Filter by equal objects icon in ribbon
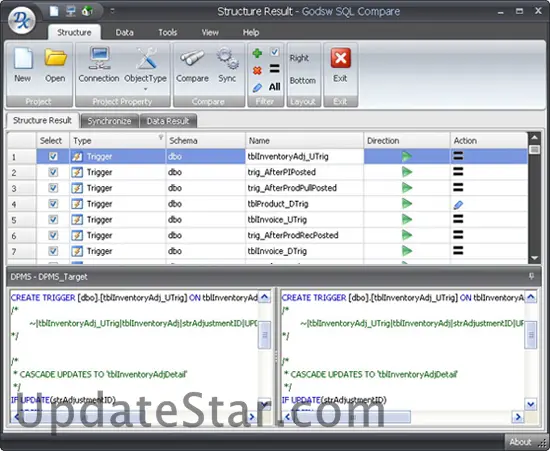This screenshot has width=550, height=451. 274,69
